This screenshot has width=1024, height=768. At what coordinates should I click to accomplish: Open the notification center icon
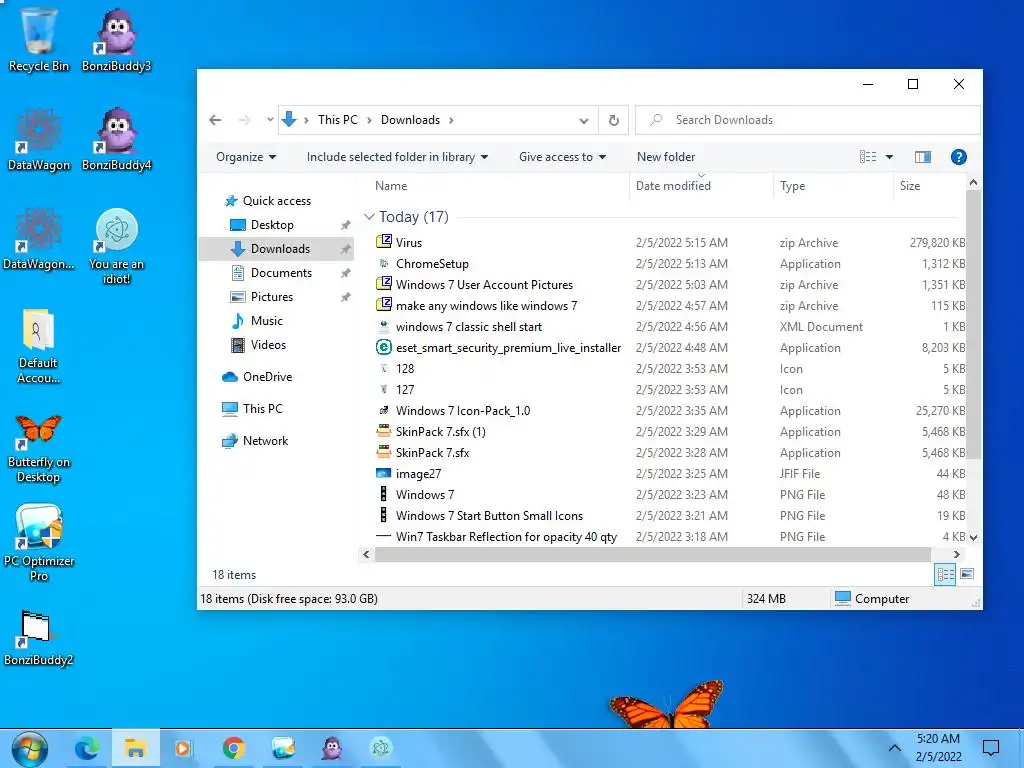pos(991,748)
